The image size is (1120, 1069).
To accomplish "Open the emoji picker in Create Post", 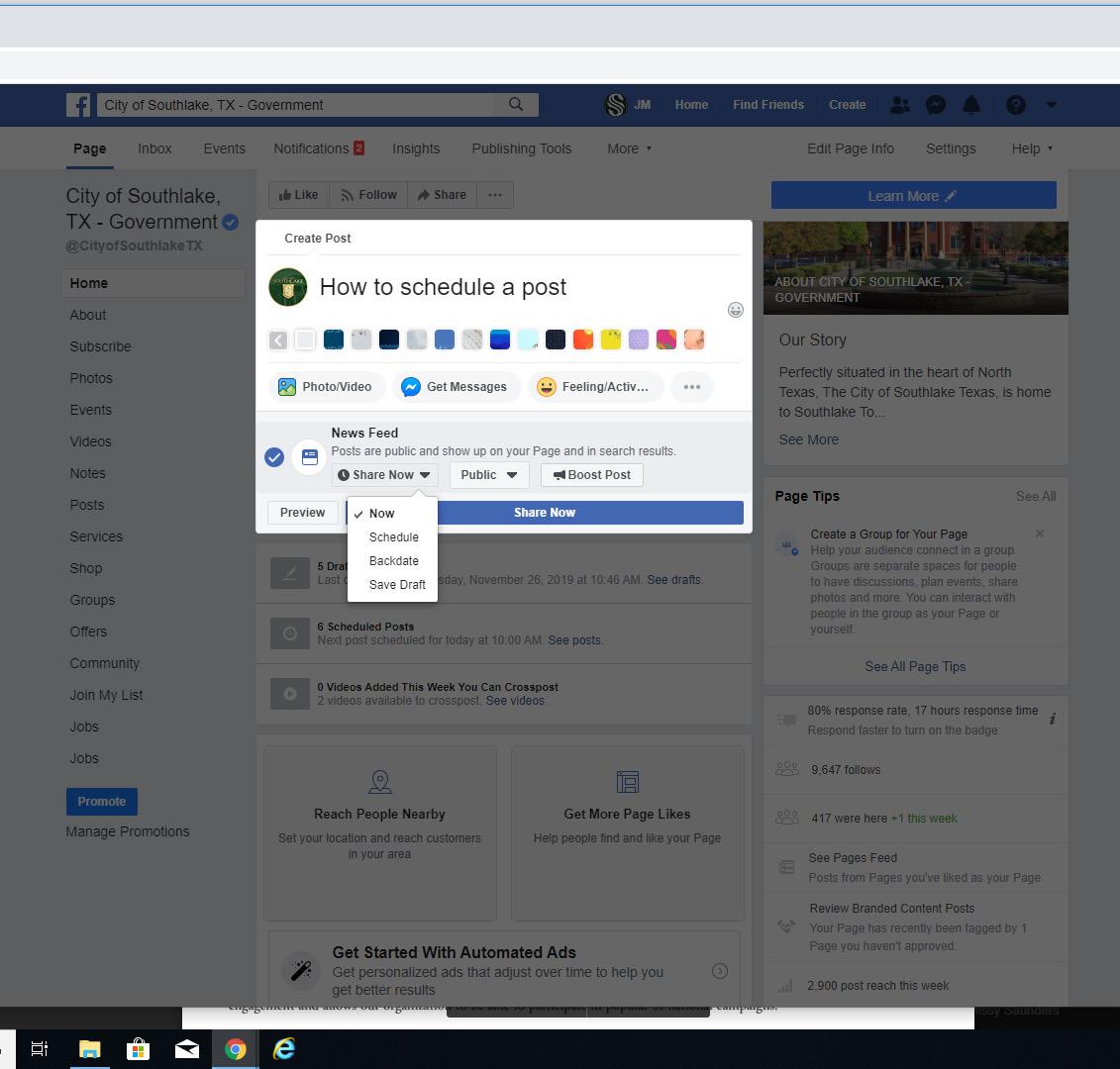I will (735, 309).
